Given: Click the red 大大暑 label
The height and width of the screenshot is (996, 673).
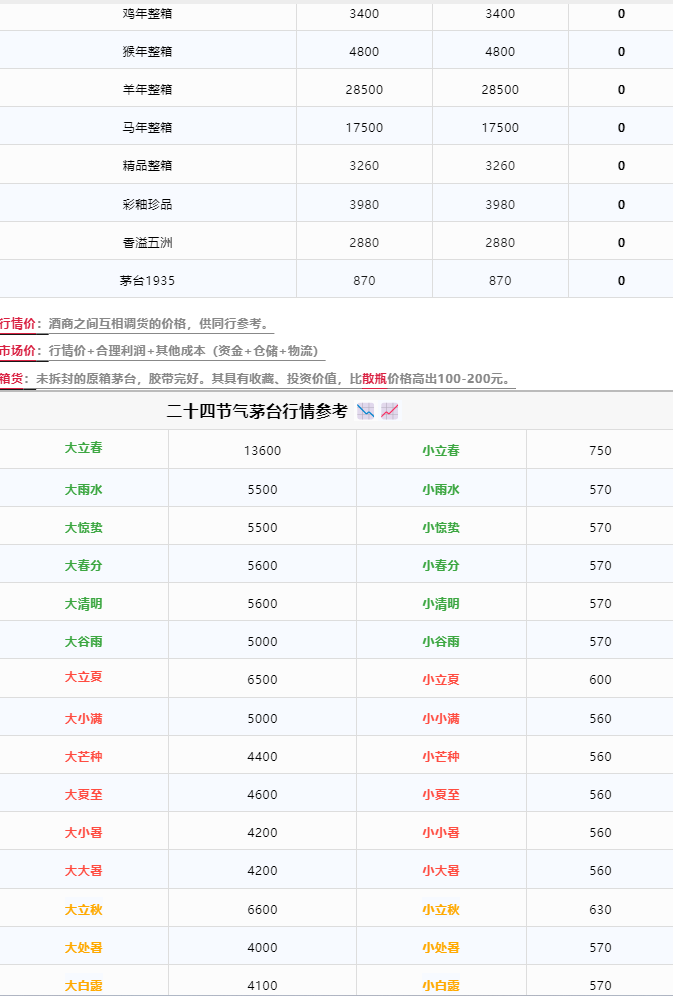Looking at the screenshot, I should tap(83, 872).
